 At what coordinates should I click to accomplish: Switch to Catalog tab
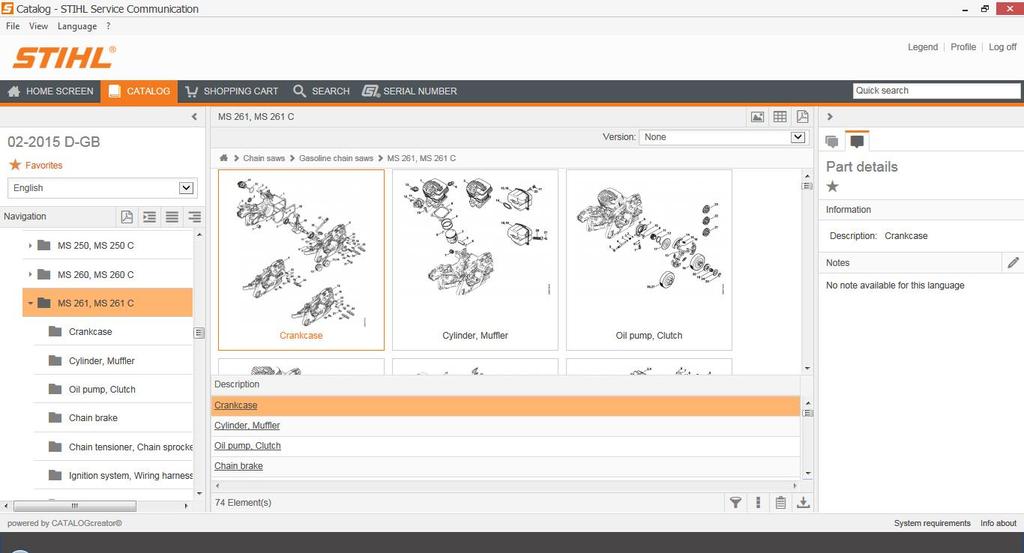(139, 91)
